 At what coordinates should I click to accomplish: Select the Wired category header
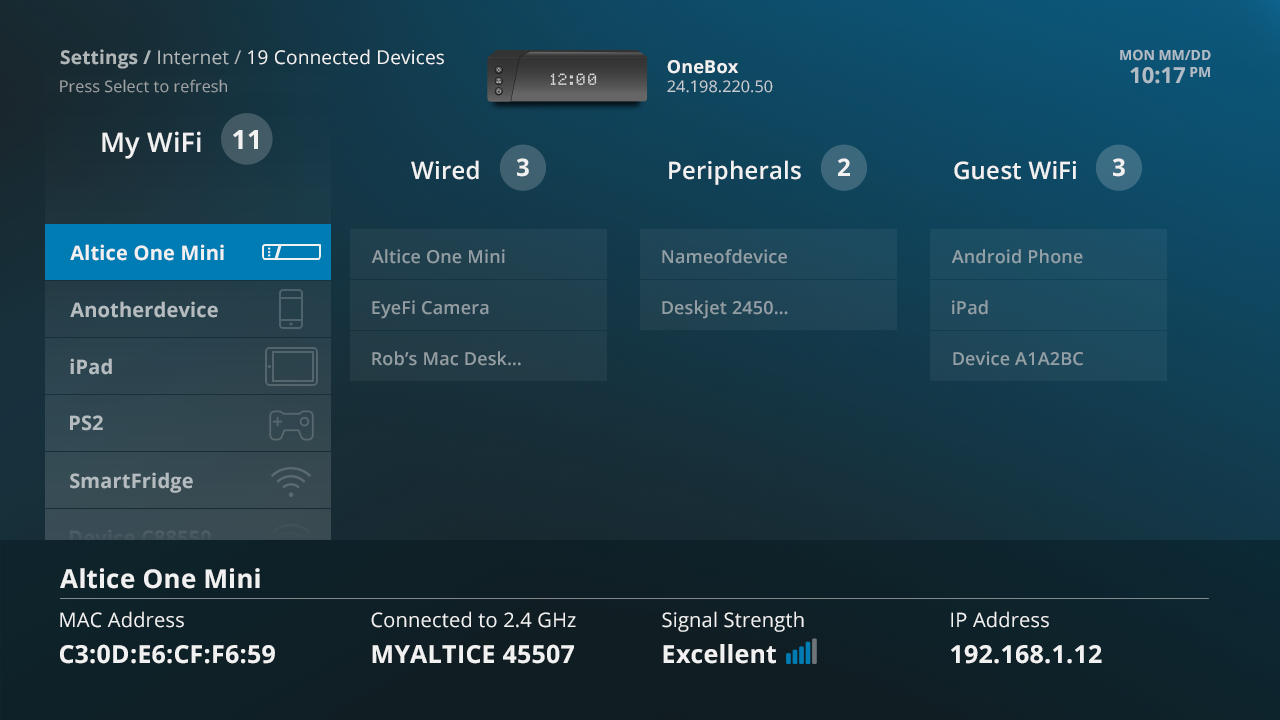[x=445, y=171]
